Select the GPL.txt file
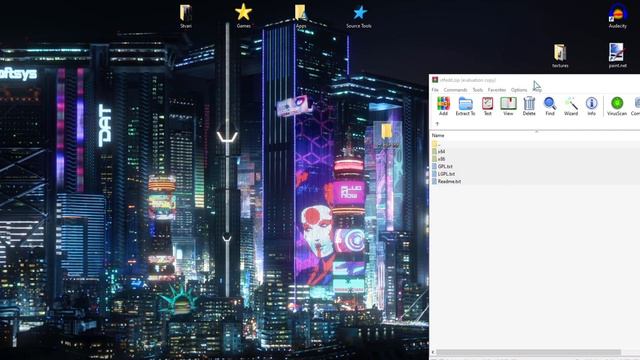The image size is (640, 360). 535,166
